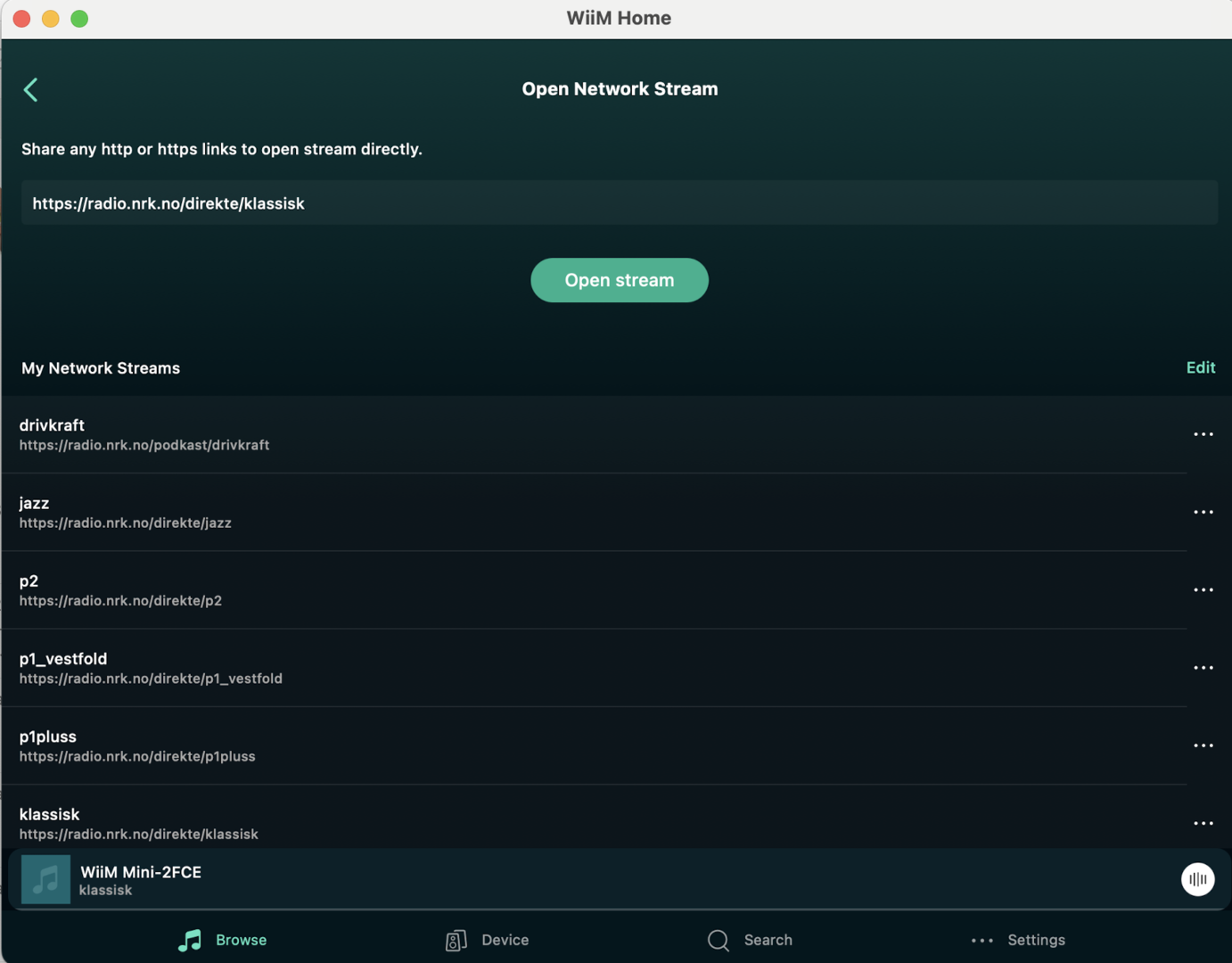Click the WiiM Mini-2FCE album art thumbnail

(x=45, y=879)
